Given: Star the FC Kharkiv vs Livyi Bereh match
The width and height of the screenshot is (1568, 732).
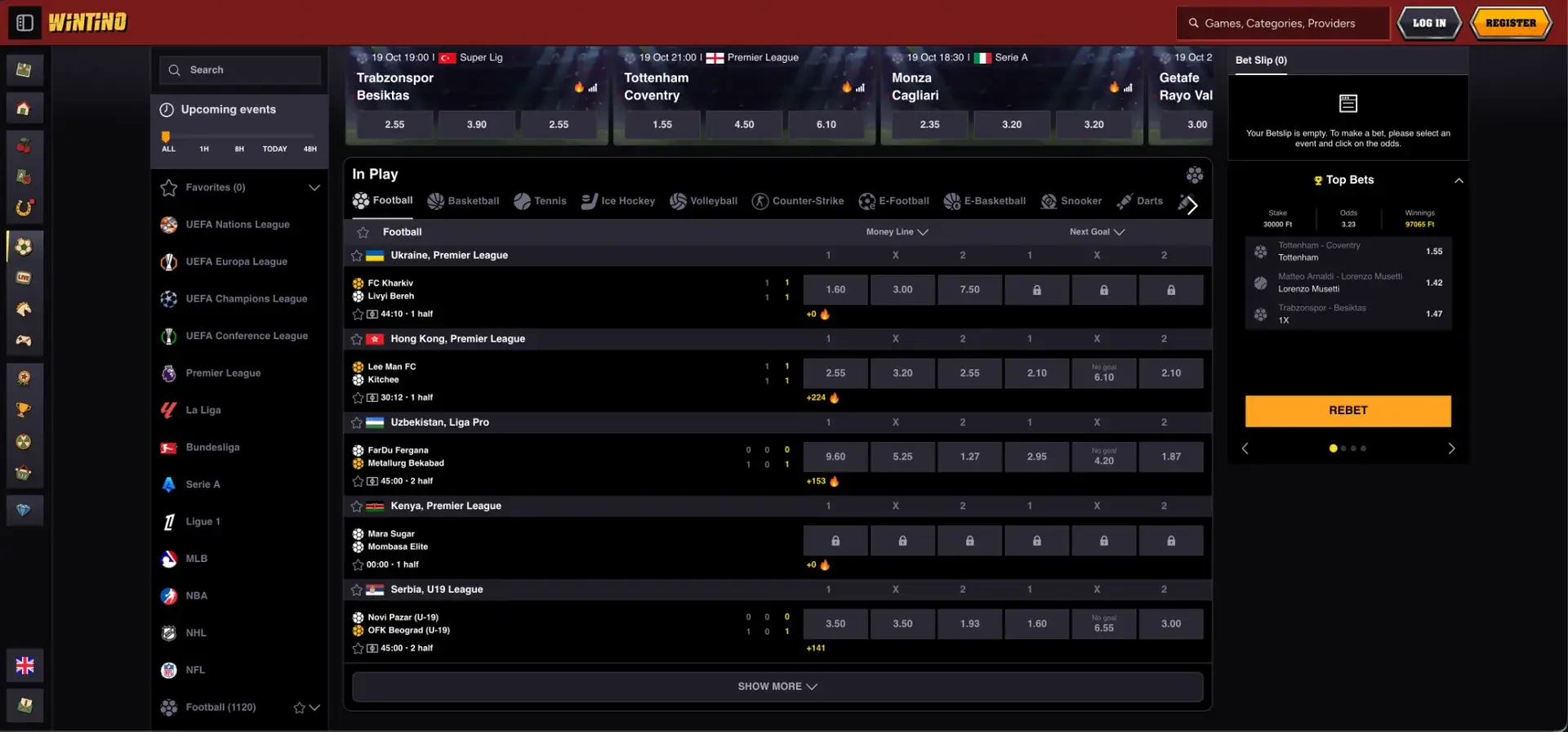Looking at the screenshot, I should point(358,314).
